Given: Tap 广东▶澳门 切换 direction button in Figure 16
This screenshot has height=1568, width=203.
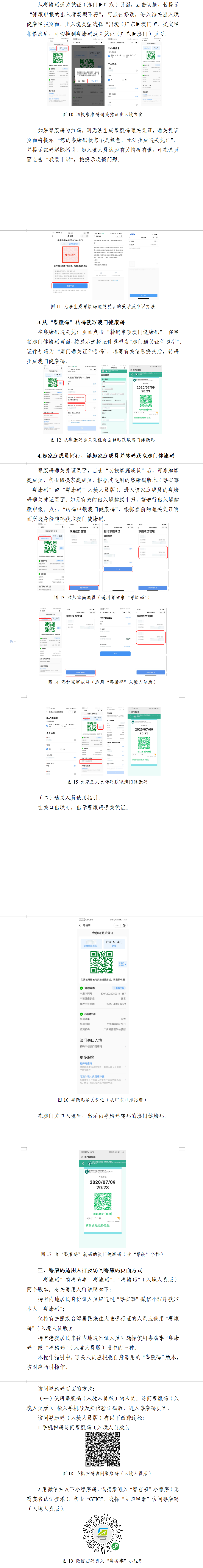Looking at the screenshot, I should [114, 944].
